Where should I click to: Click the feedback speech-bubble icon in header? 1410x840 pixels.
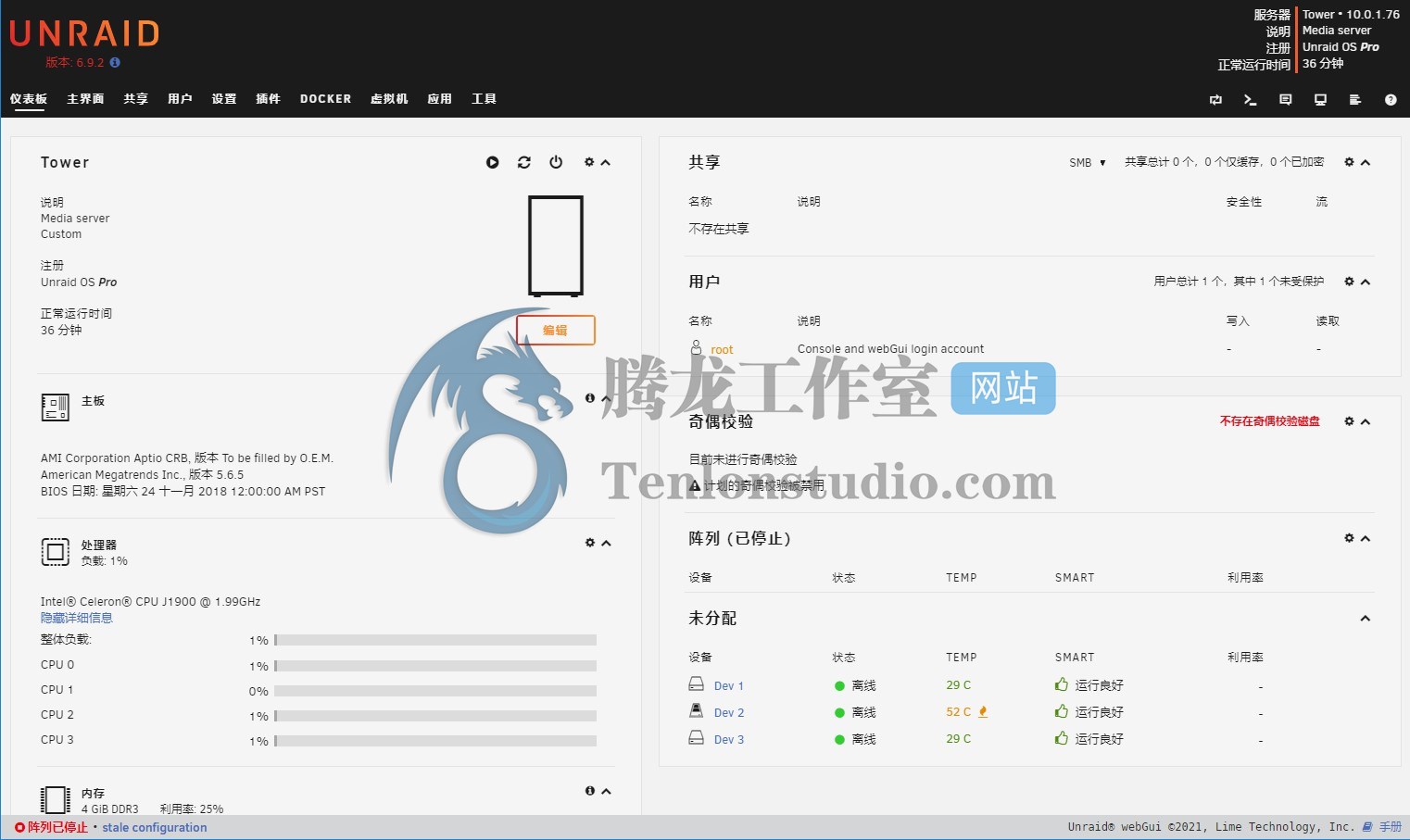click(x=1285, y=100)
